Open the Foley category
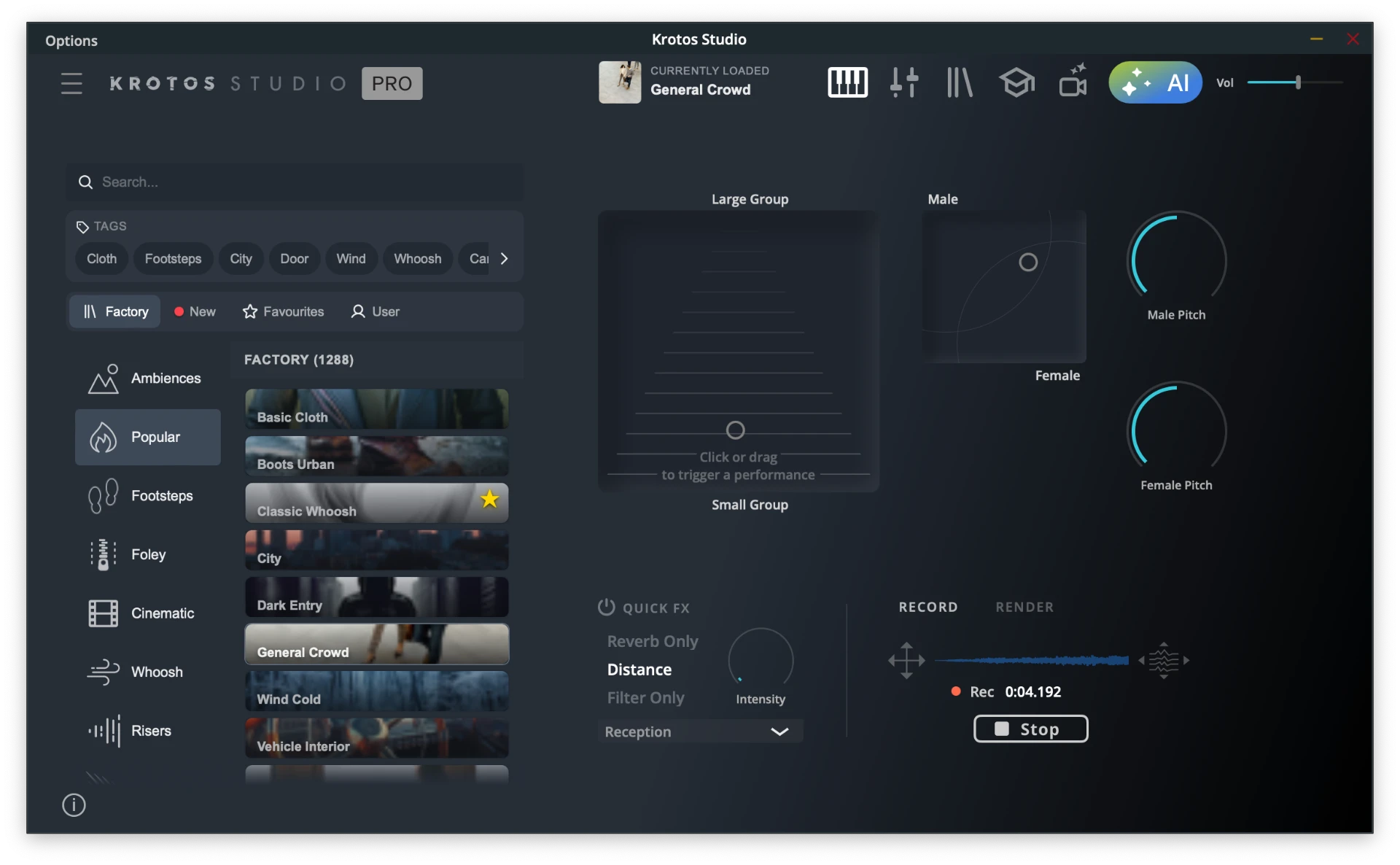 point(148,554)
